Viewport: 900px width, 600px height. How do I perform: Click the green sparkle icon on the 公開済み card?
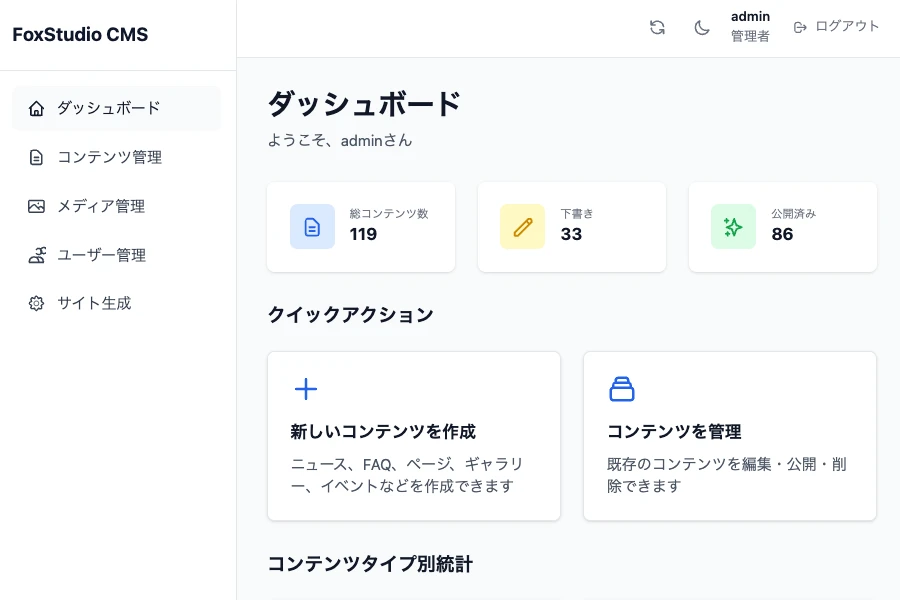pos(733,226)
